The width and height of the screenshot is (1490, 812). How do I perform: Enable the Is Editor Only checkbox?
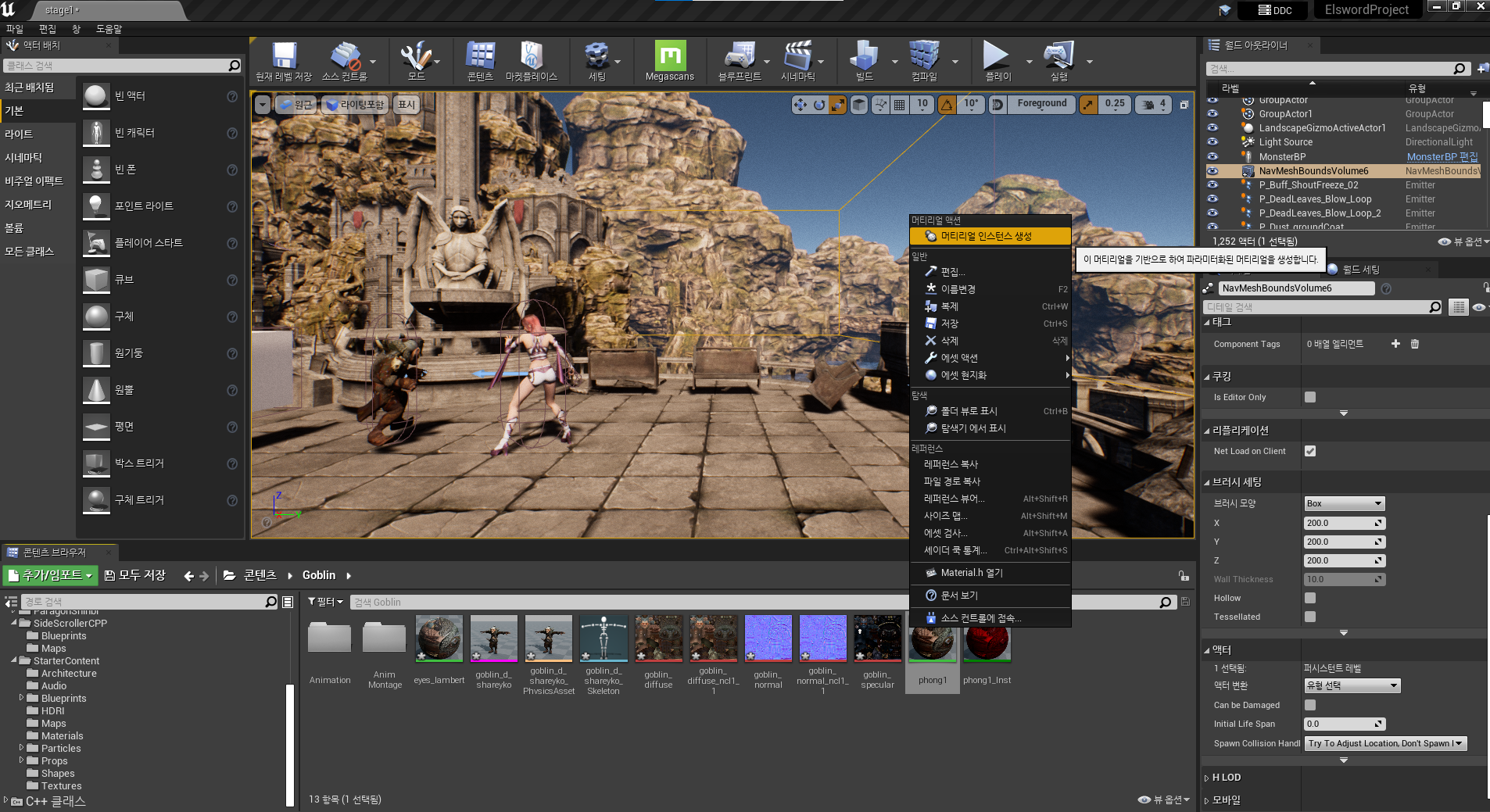click(1310, 397)
